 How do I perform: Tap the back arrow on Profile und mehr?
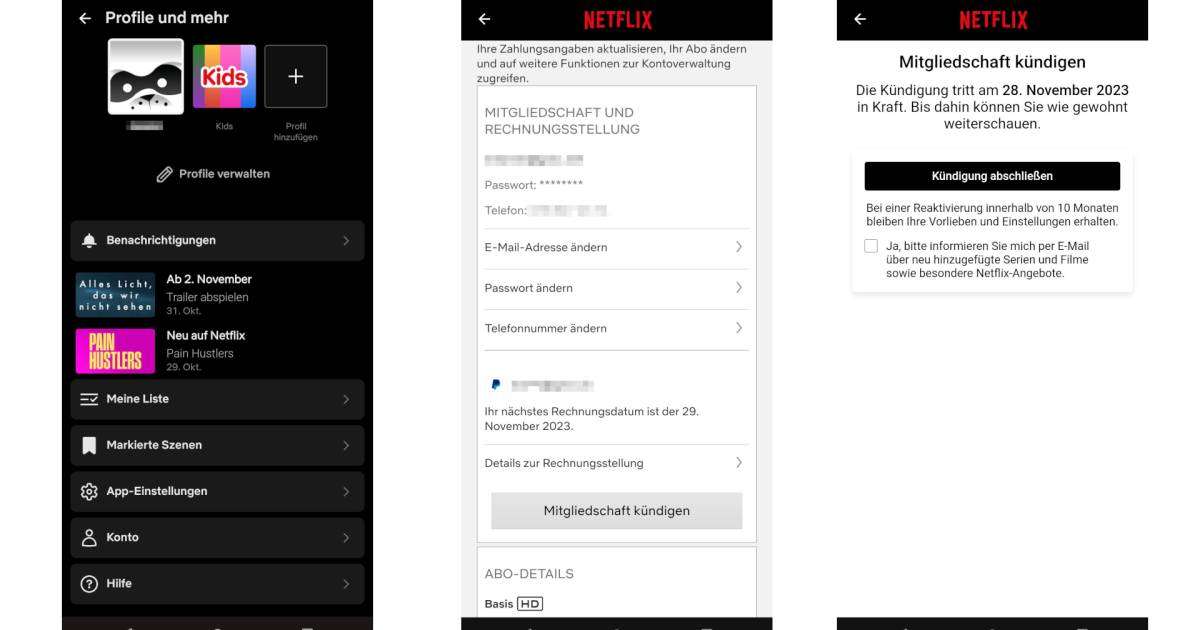pyautogui.click(x=87, y=17)
